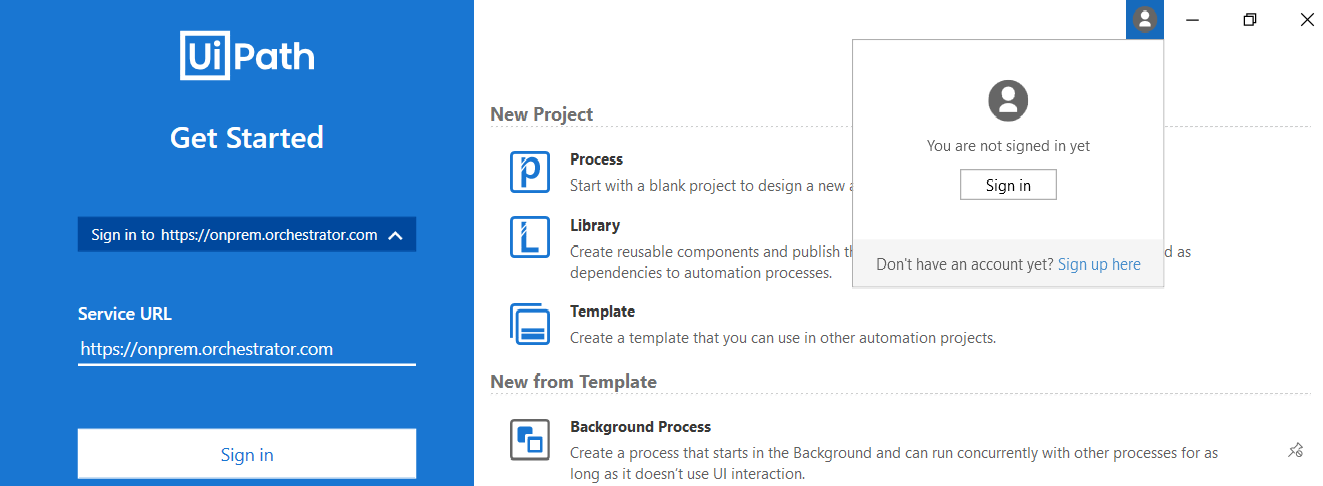1323x486 pixels.
Task: Minimize the UiPath window
Action: 1193,19
